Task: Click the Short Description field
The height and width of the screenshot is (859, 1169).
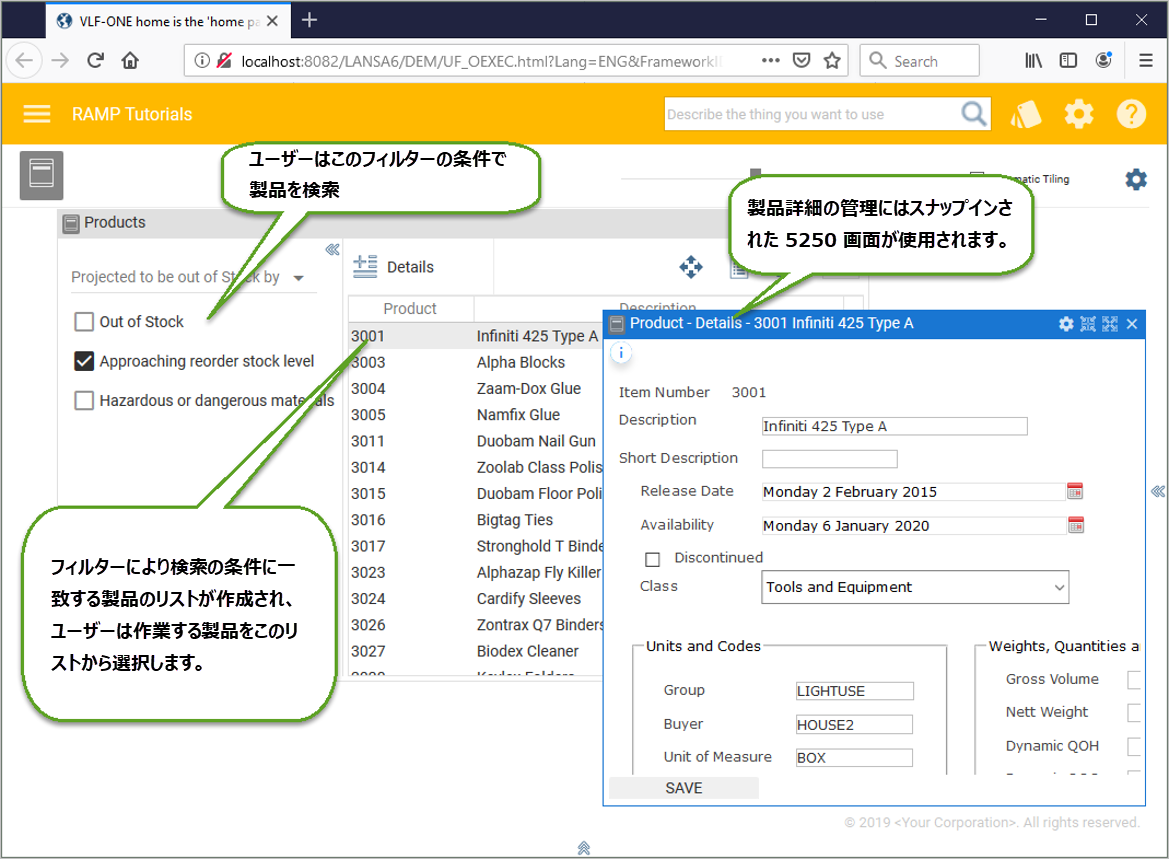Action: pos(829,459)
